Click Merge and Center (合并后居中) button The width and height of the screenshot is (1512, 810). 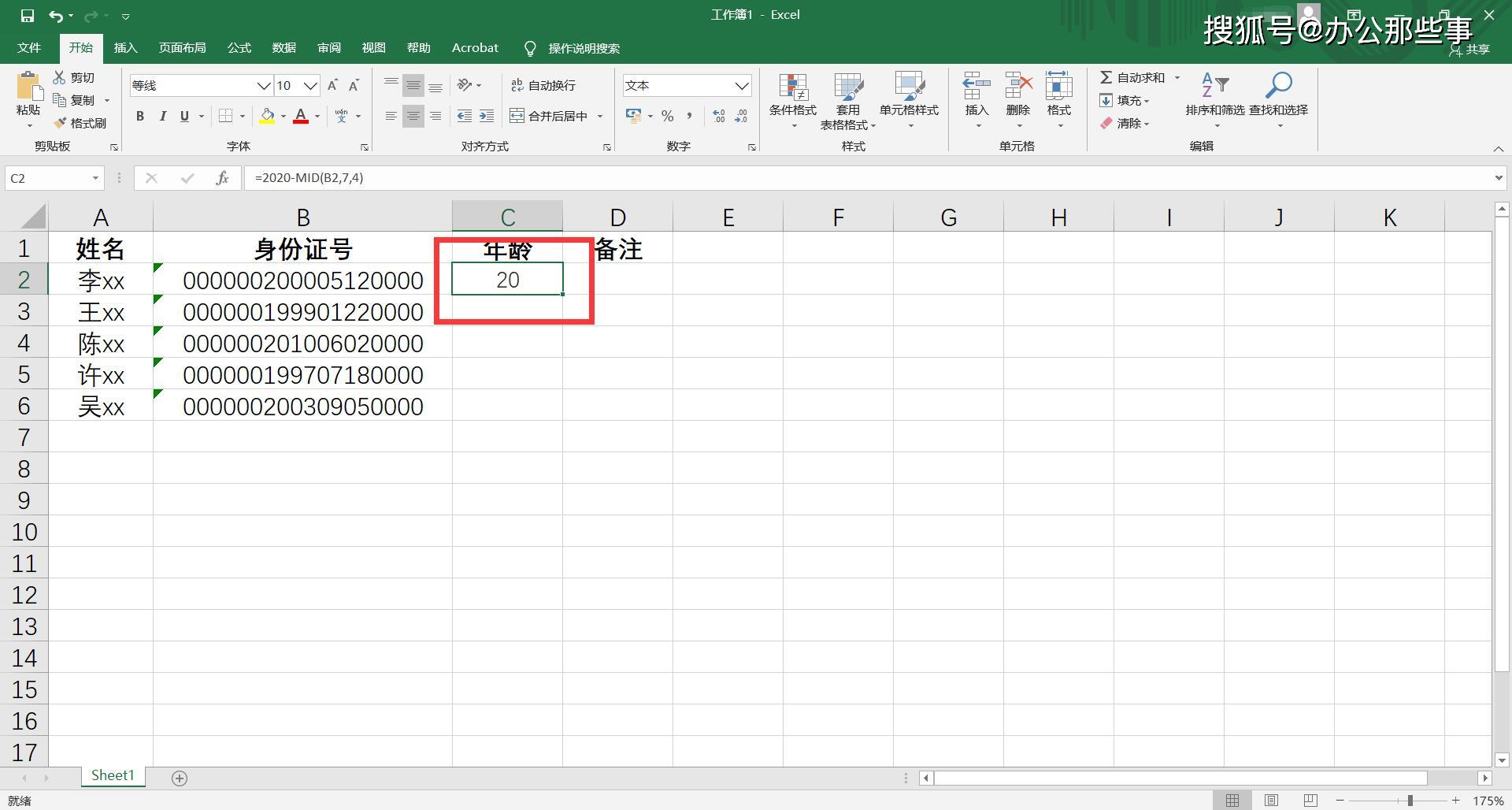pyautogui.click(x=549, y=116)
